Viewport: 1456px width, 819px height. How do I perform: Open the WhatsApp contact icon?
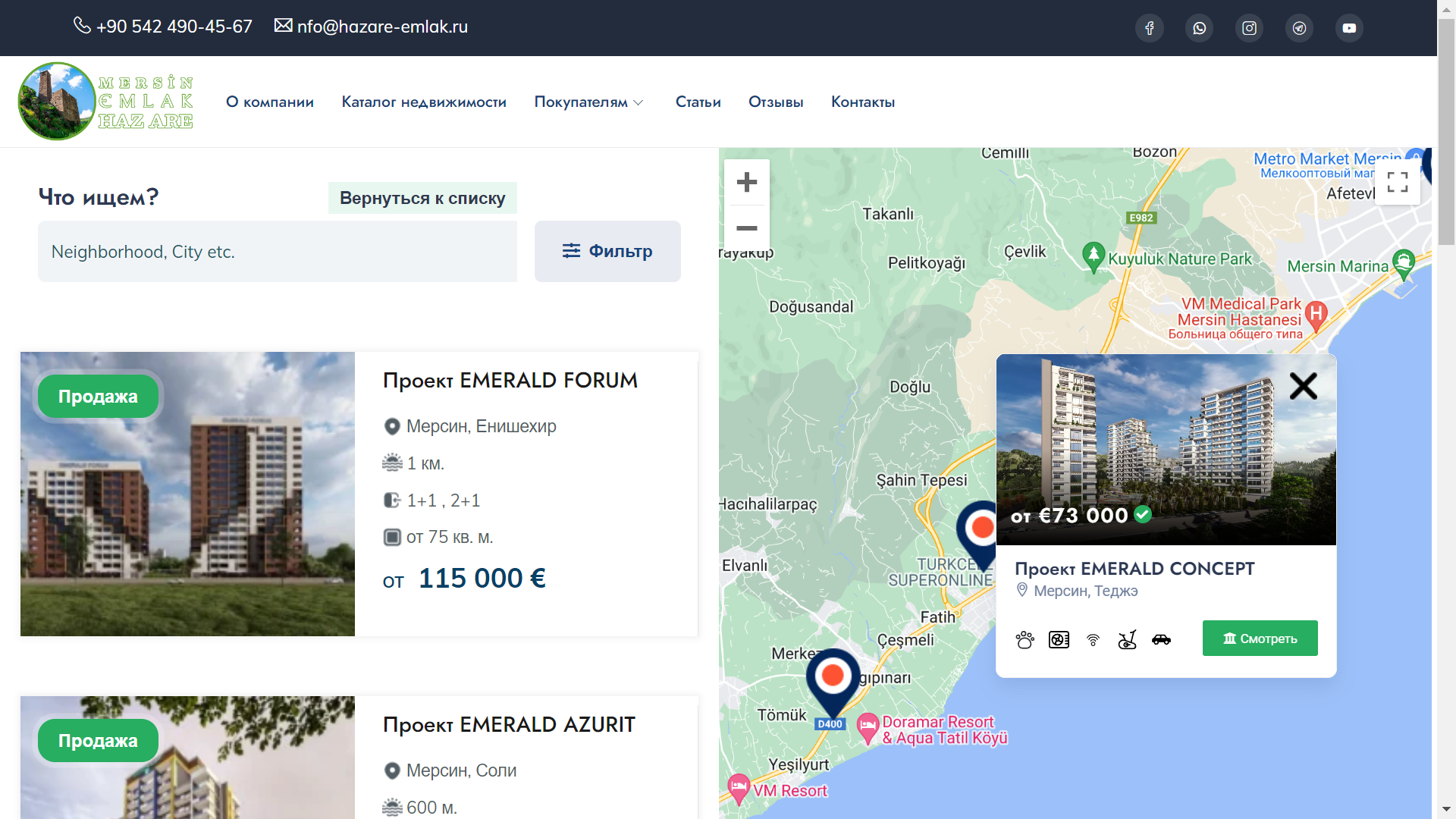point(1199,28)
